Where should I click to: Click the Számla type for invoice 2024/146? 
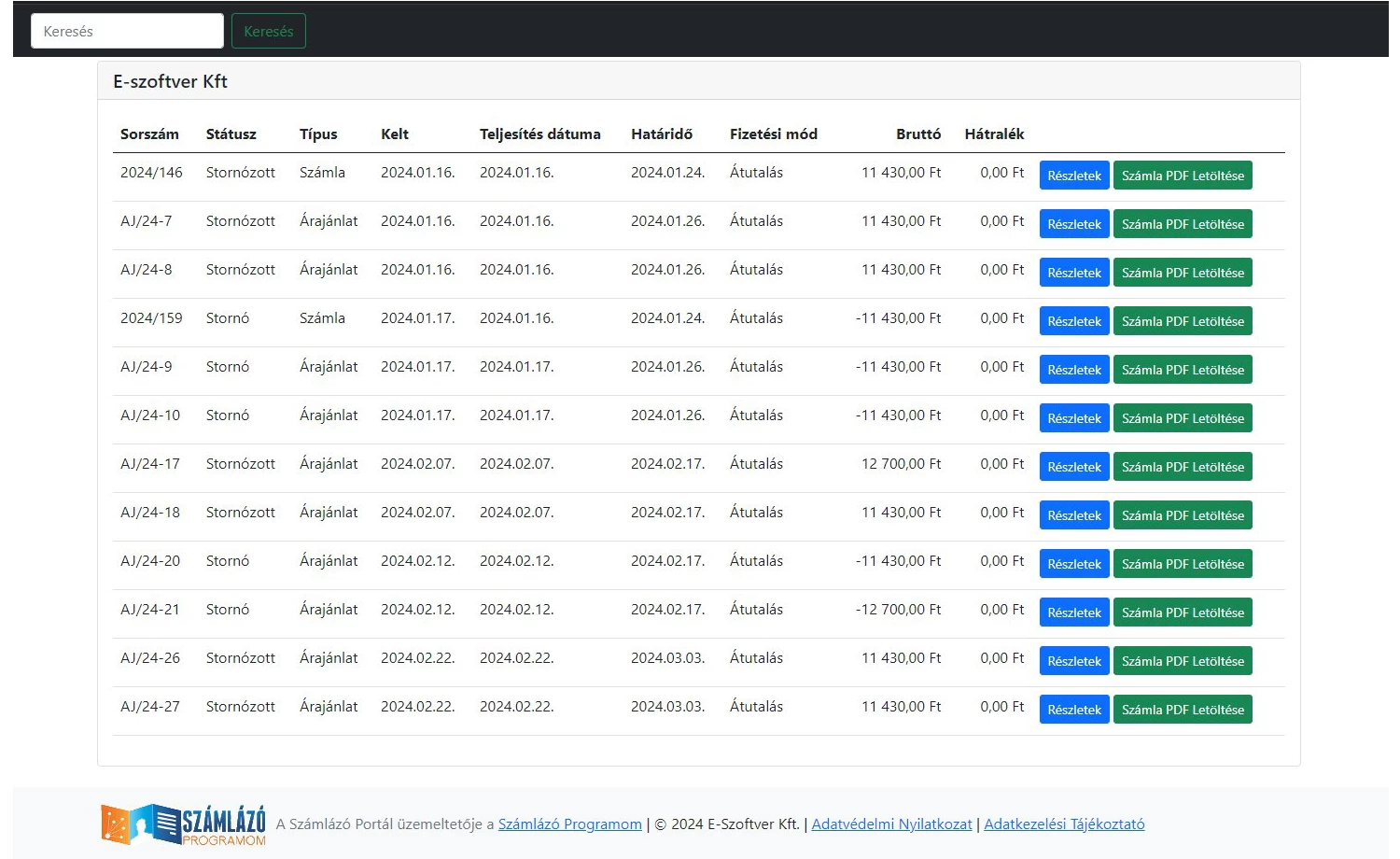click(322, 173)
